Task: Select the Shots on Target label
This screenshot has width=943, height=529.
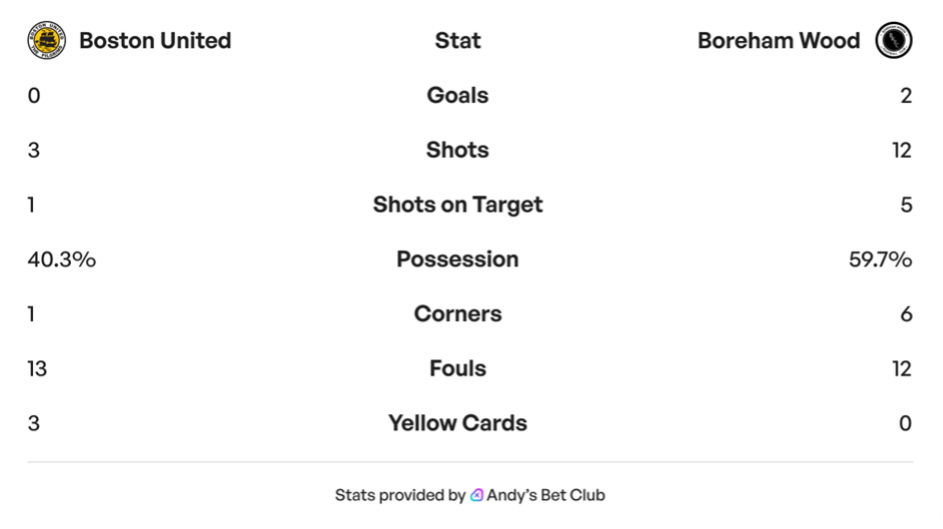Action: tap(458, 205)
